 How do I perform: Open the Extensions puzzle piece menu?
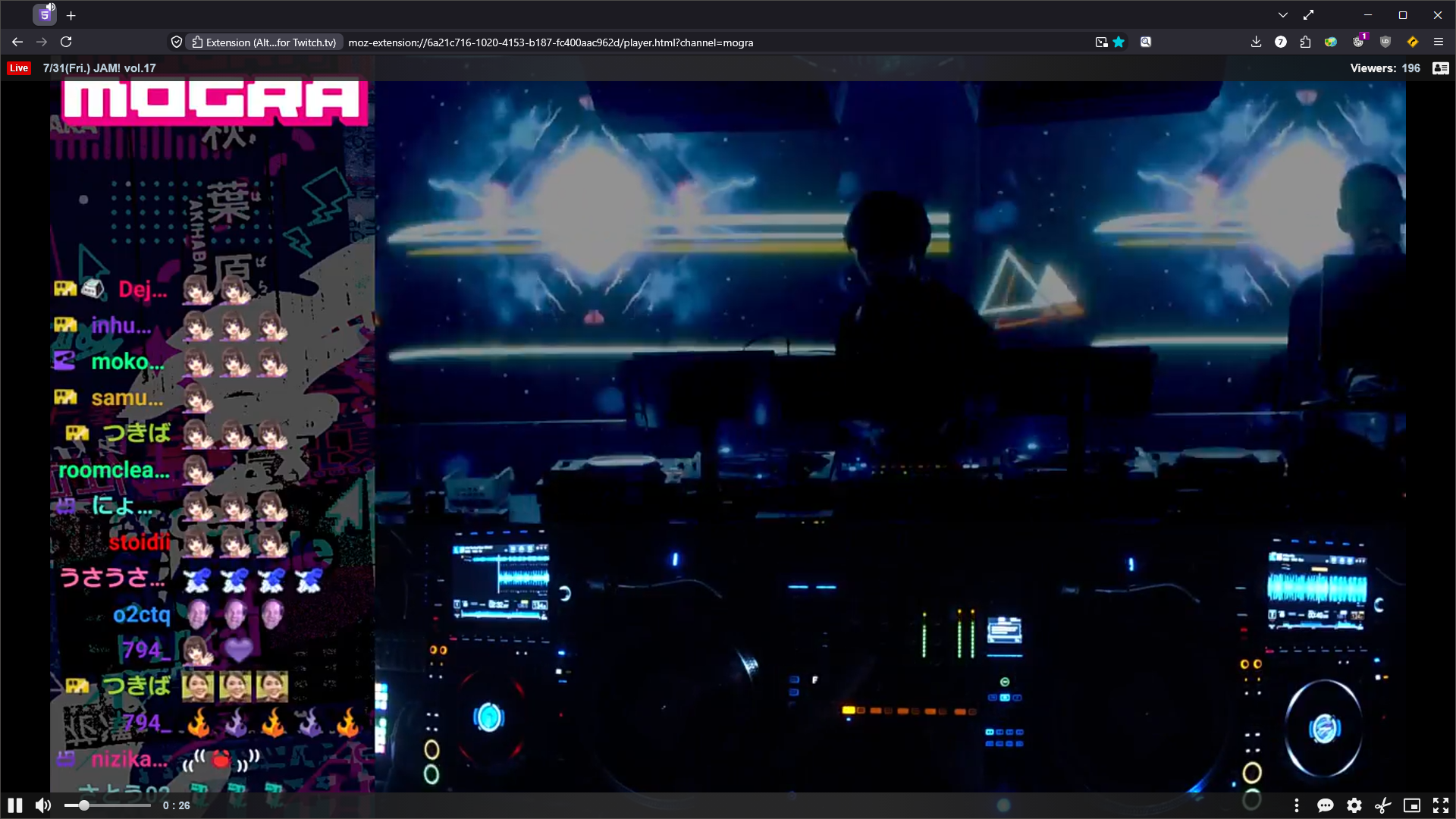[1305, 42]
